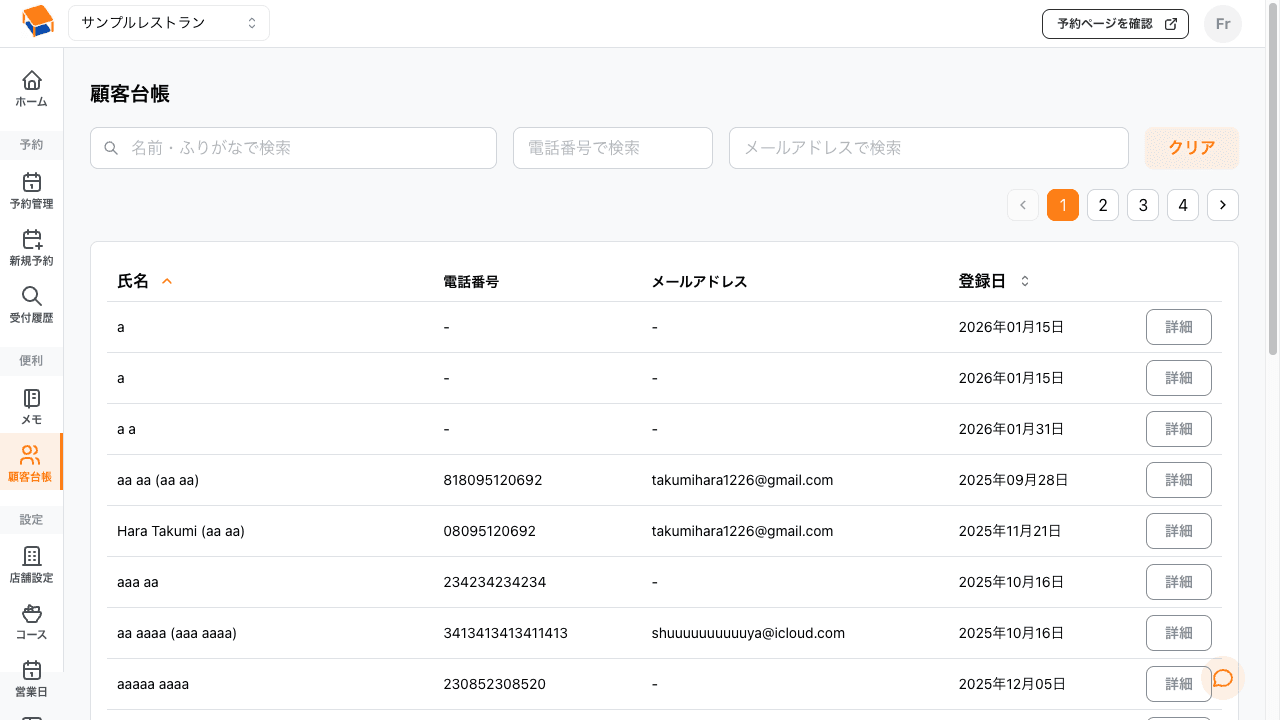Jump to page 4 of customers
This screenshot has height=720, width=1280.
click(1182, 205)
